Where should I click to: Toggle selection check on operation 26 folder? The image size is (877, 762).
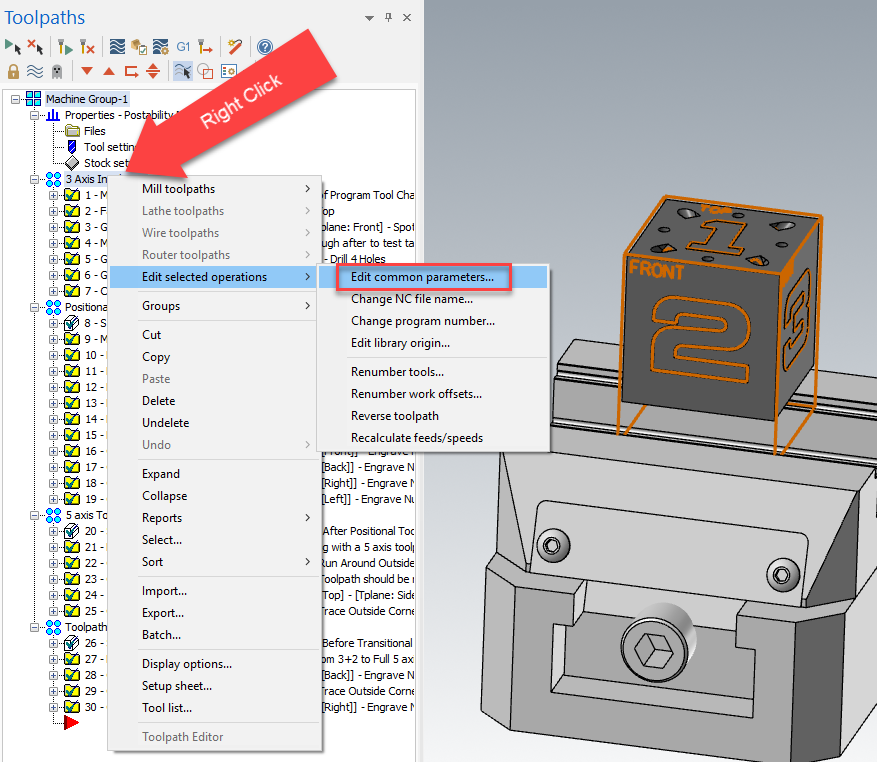tap(72, 643)
